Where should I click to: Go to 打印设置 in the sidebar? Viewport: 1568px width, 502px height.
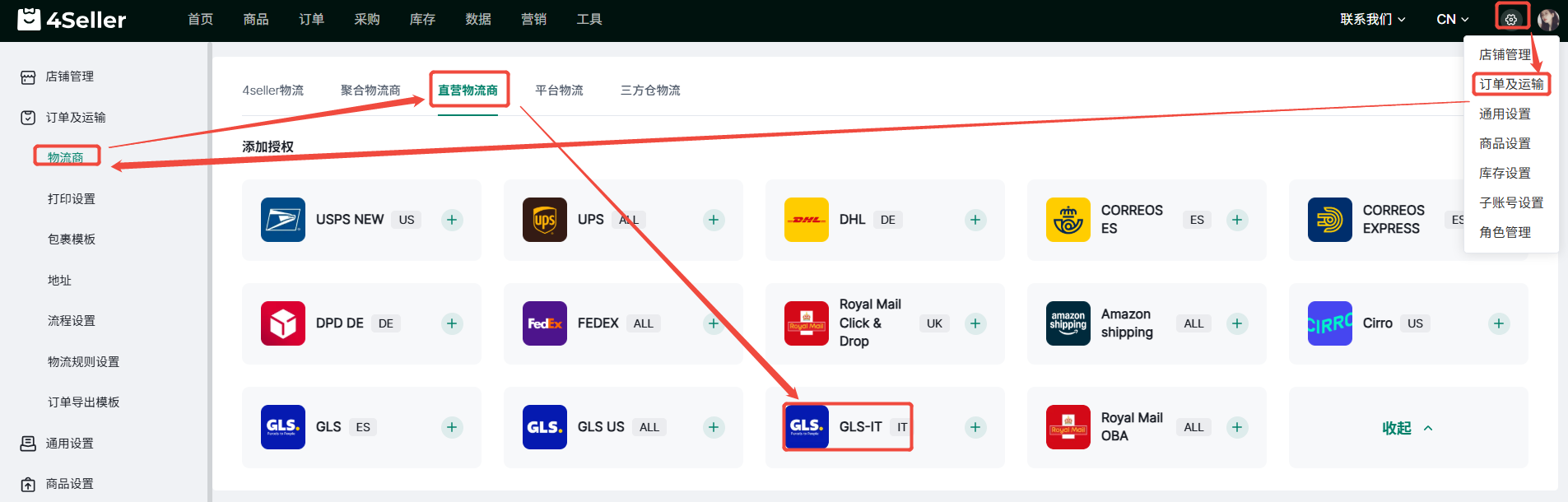click(72, 199)
